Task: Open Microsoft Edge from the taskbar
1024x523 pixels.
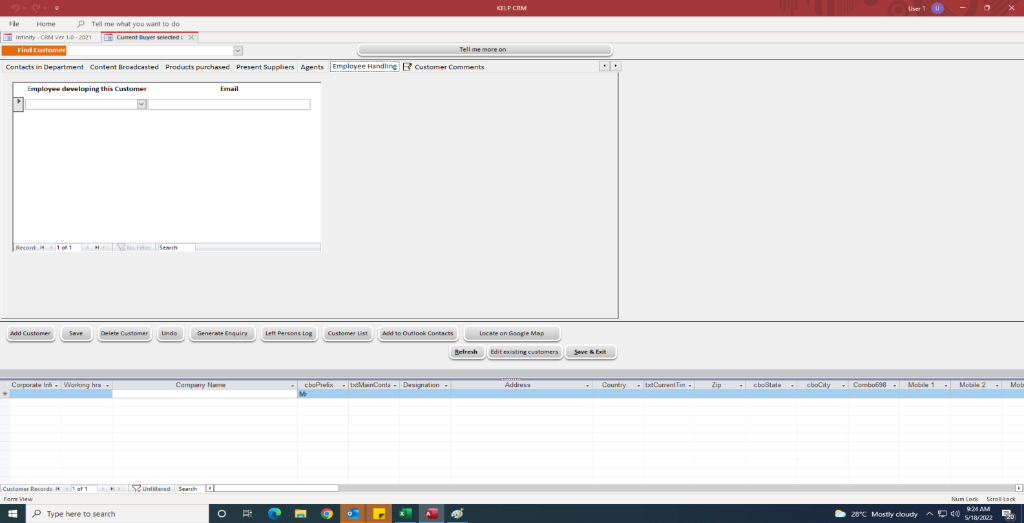Action: 274,514
